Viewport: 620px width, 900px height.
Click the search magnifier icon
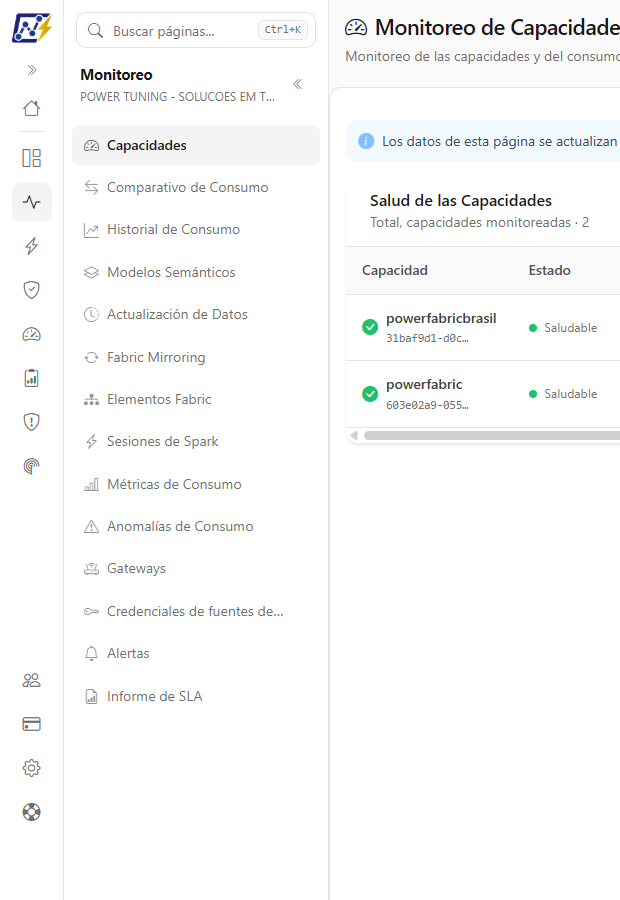pos(95,30)
